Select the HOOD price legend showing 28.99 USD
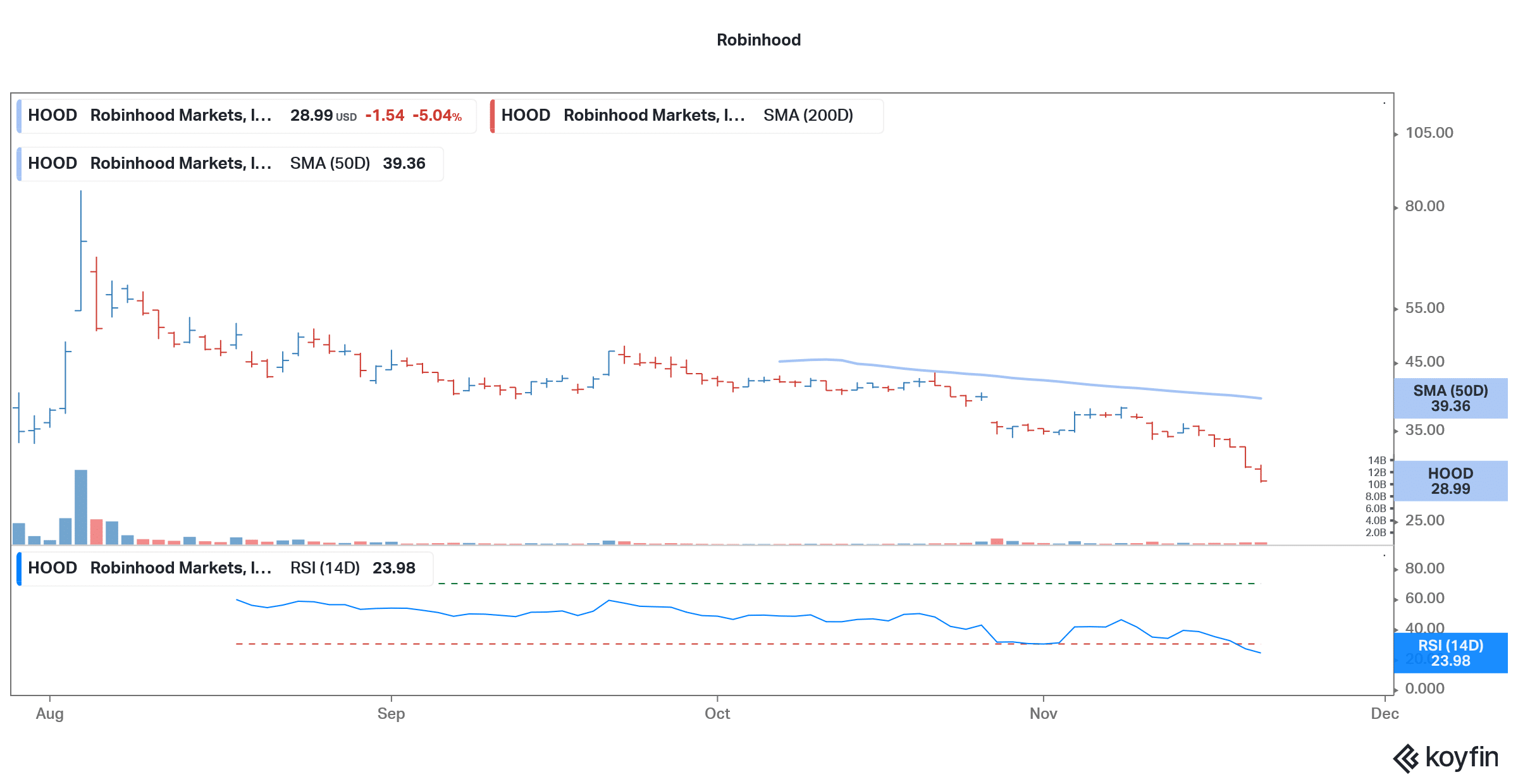The width and height of the screenshot is (1518, 784). [x=247, y=116]
